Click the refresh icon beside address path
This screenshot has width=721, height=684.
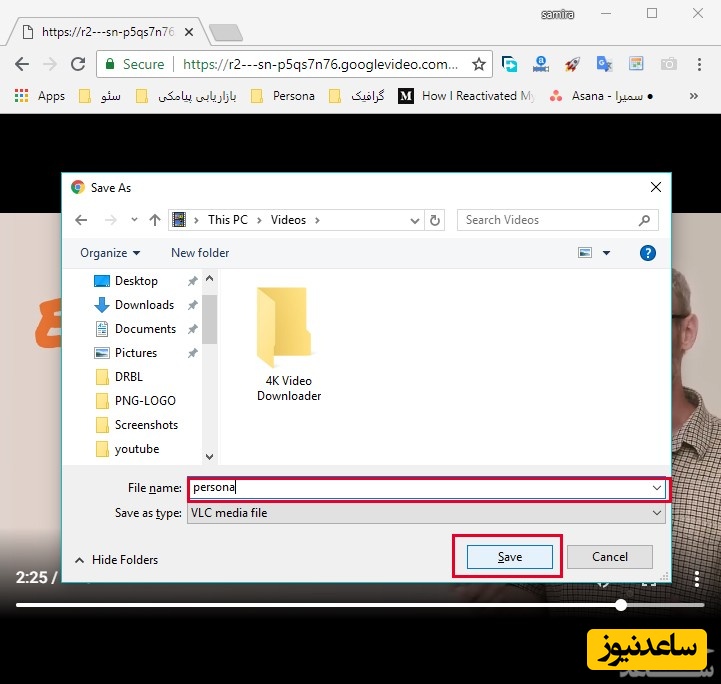click(435, 220)
